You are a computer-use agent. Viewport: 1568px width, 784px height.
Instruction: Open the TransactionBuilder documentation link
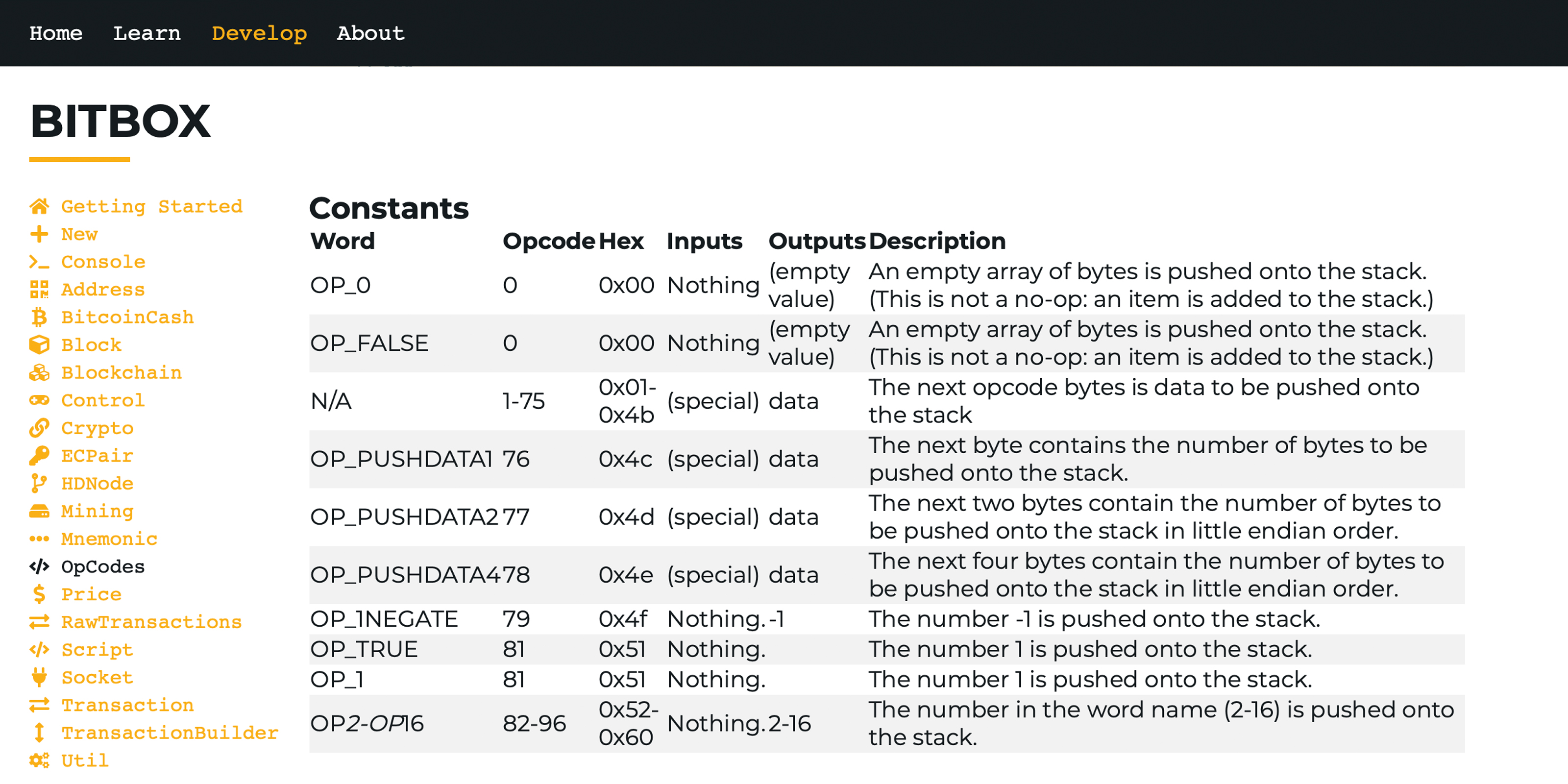coord(170,733)
